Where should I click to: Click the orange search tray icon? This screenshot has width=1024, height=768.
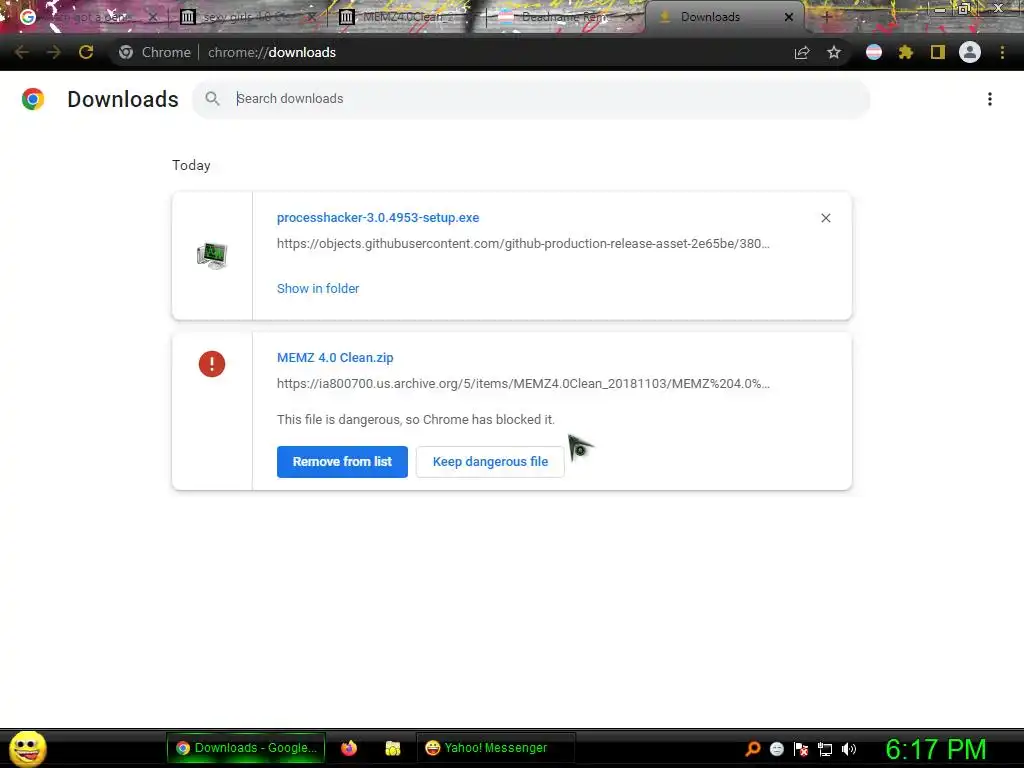click(x=753, y=749)
